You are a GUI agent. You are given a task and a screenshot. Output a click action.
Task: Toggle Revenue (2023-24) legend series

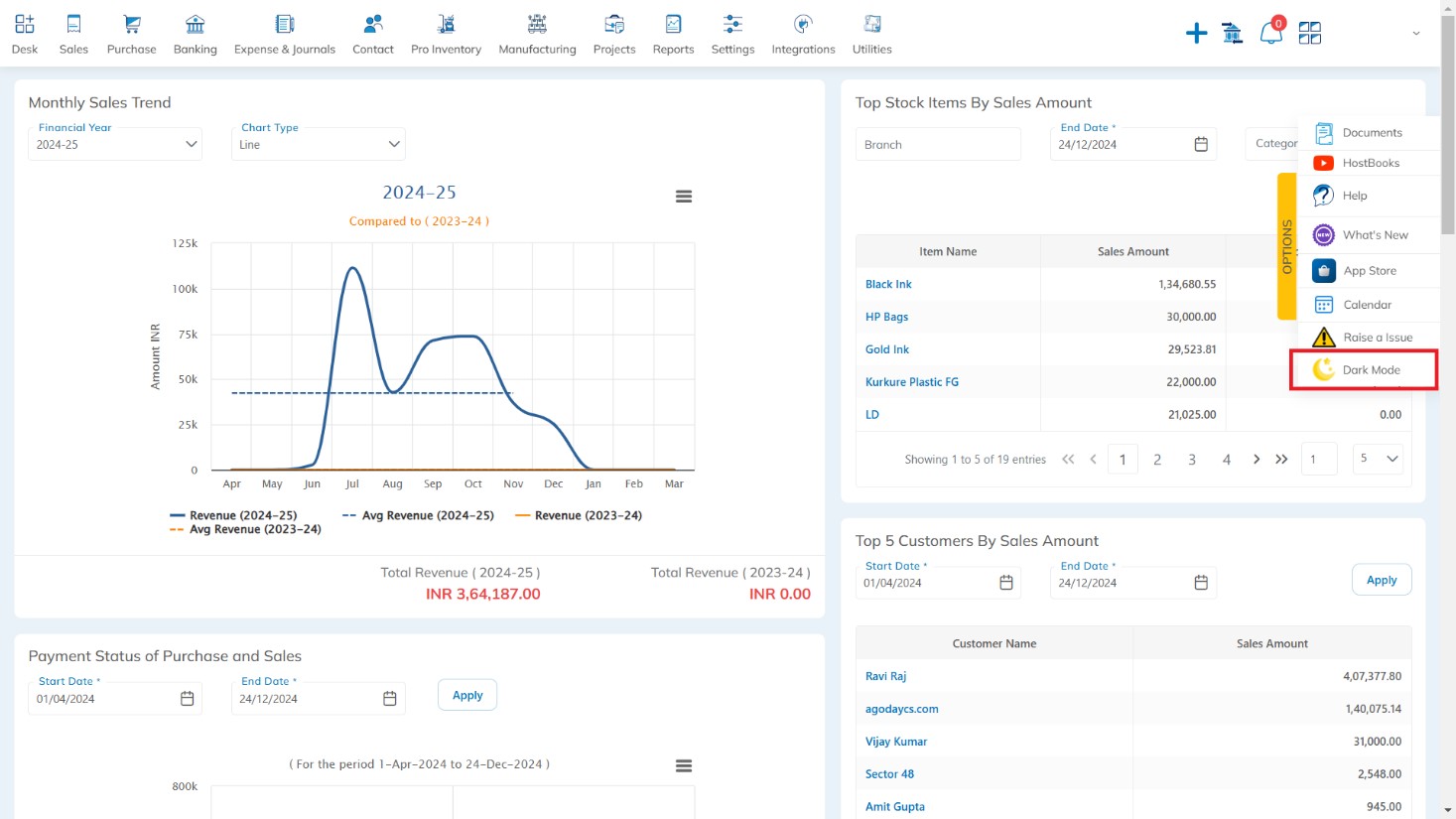click(579, 515)
